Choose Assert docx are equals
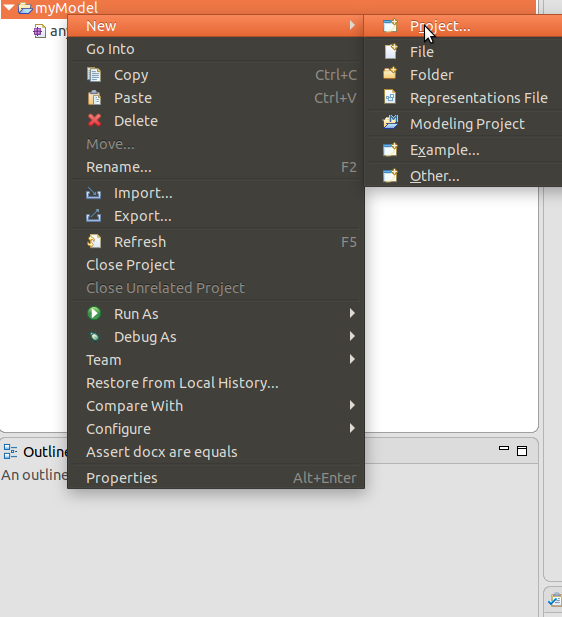The width and height of the screenshot is (562, 617). 216,452
